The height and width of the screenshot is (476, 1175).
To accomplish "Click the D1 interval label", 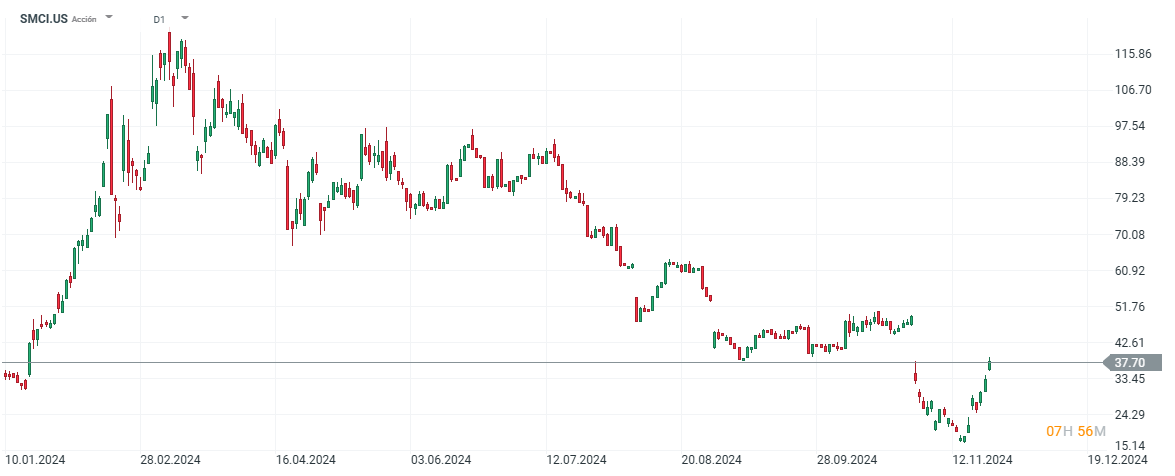I will (x=160, y=19).
